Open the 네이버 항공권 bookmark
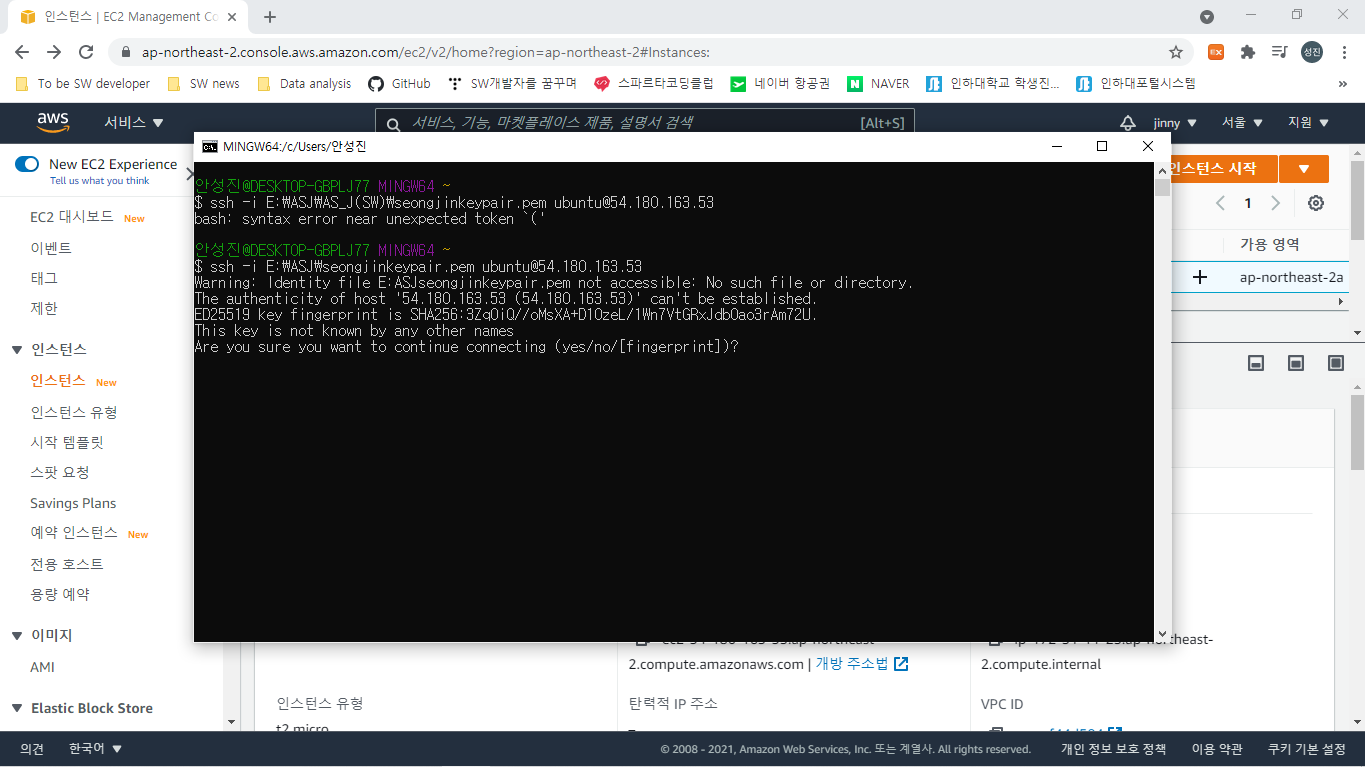 pos(780,84)
